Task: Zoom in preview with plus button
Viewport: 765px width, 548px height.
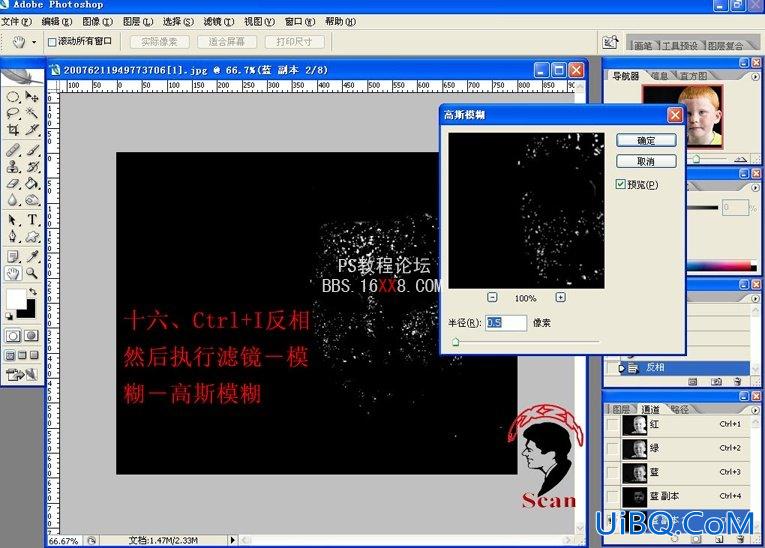Action: 561,297
